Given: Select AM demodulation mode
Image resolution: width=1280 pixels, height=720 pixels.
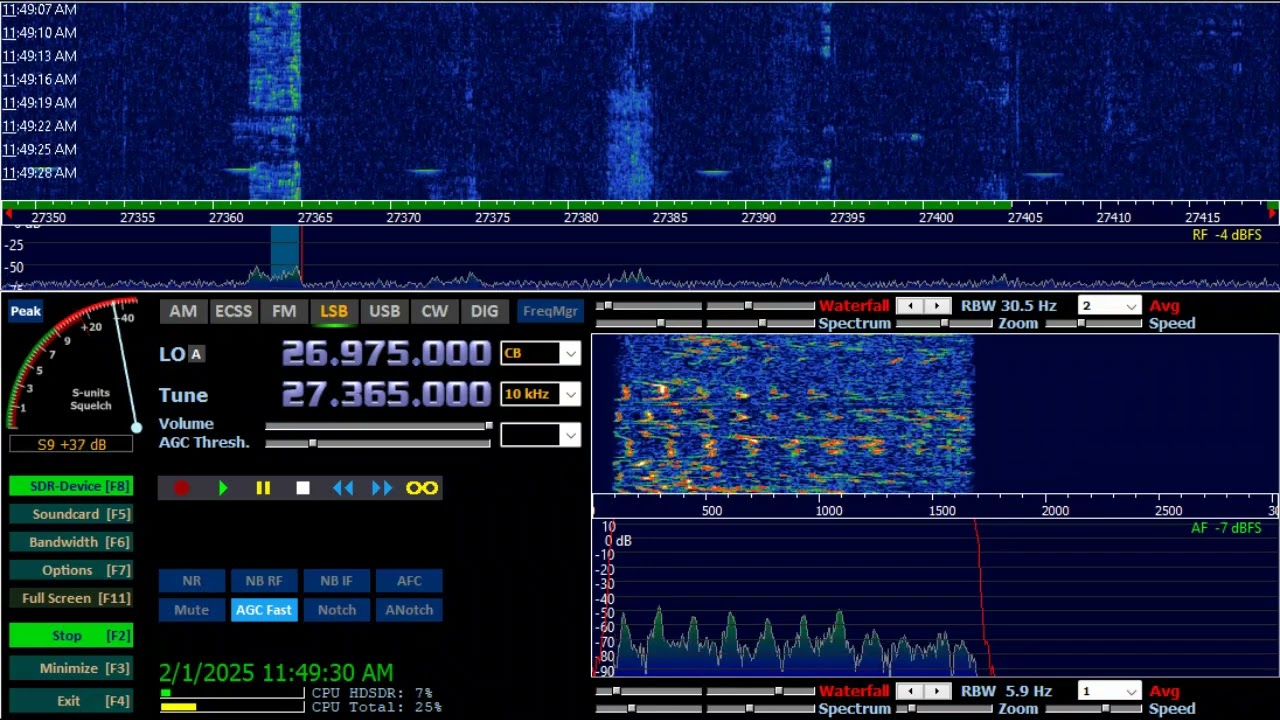Looking at the screenshot, I should click(x=183, y=311).
